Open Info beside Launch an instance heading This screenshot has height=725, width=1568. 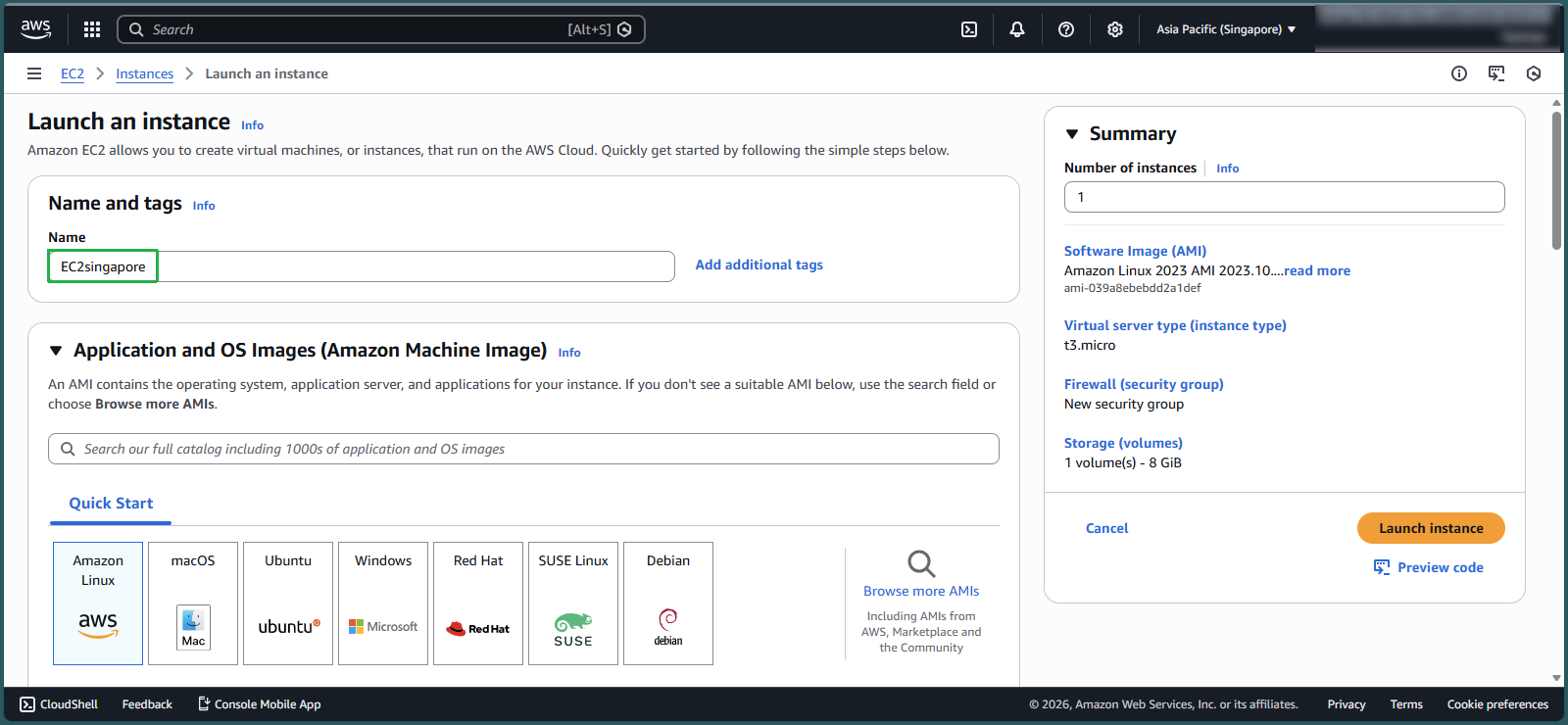coord(252,125)
